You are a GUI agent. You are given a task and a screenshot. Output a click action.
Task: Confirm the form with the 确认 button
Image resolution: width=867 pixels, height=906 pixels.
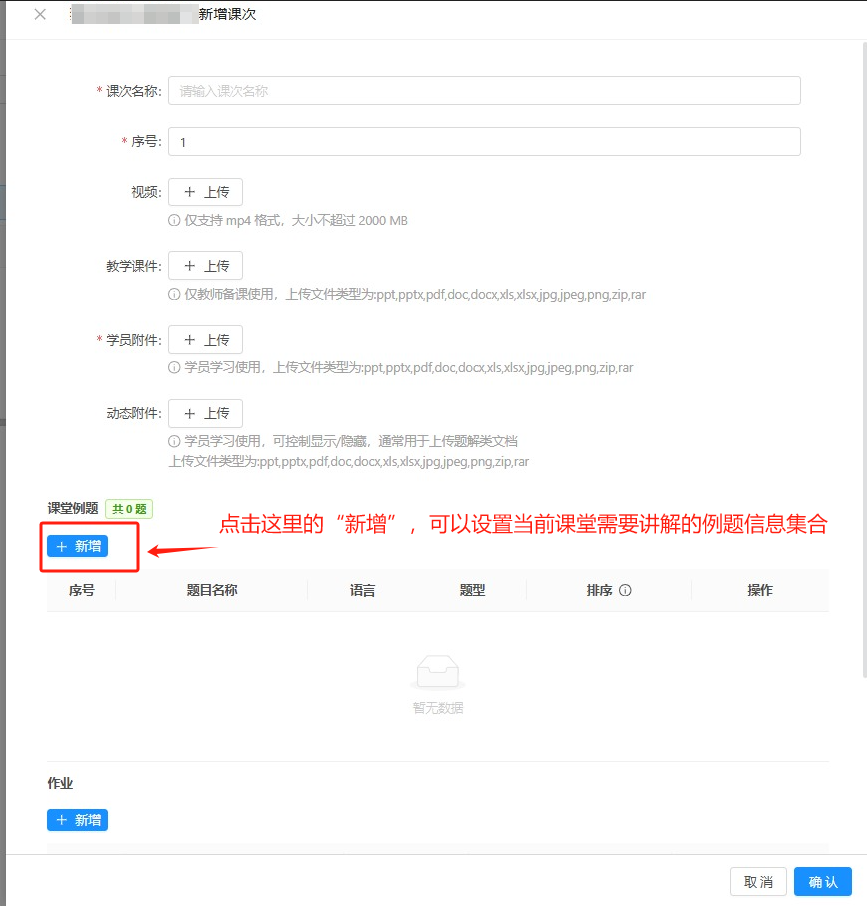[x=823, y=882]
